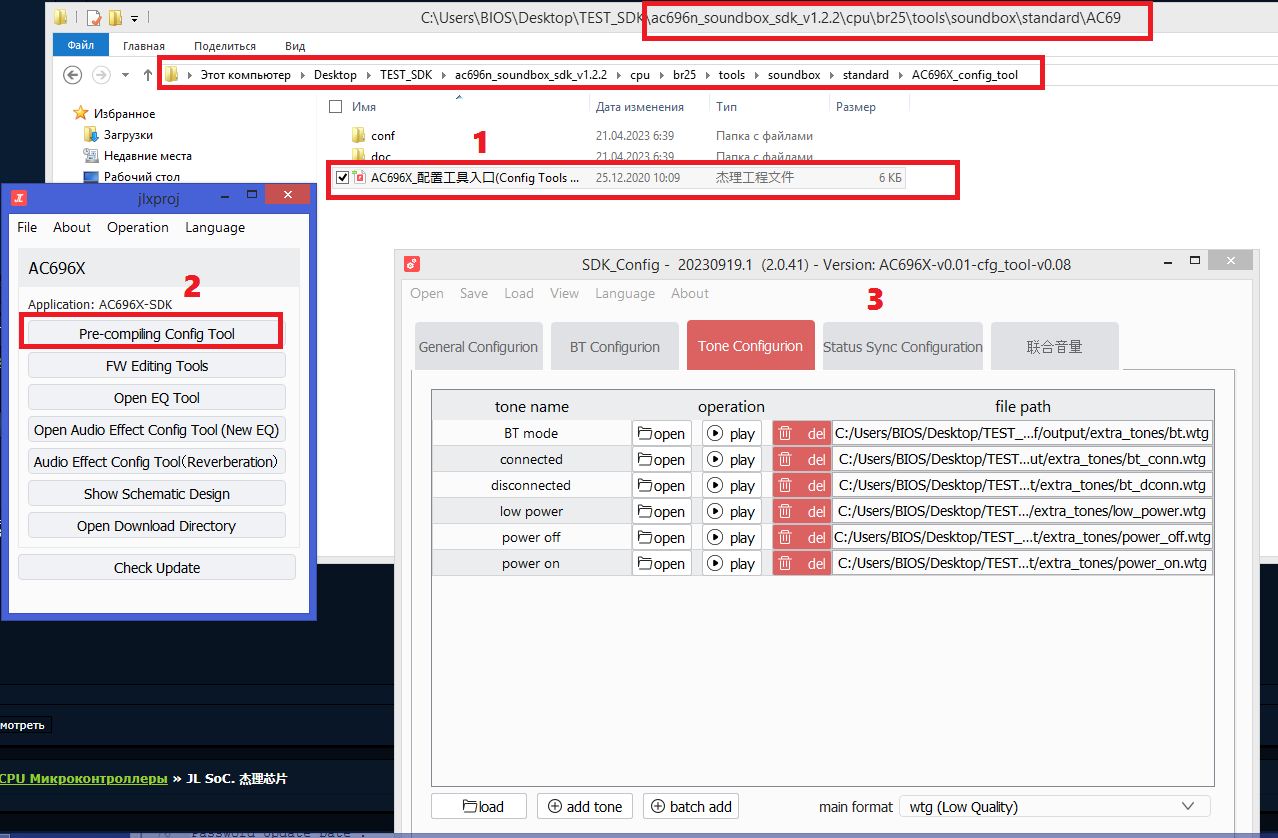The width and height of the screenshot is (1278, 838).
Task: Open the Operation menu in jlxproj
Action: pos(138,227)
